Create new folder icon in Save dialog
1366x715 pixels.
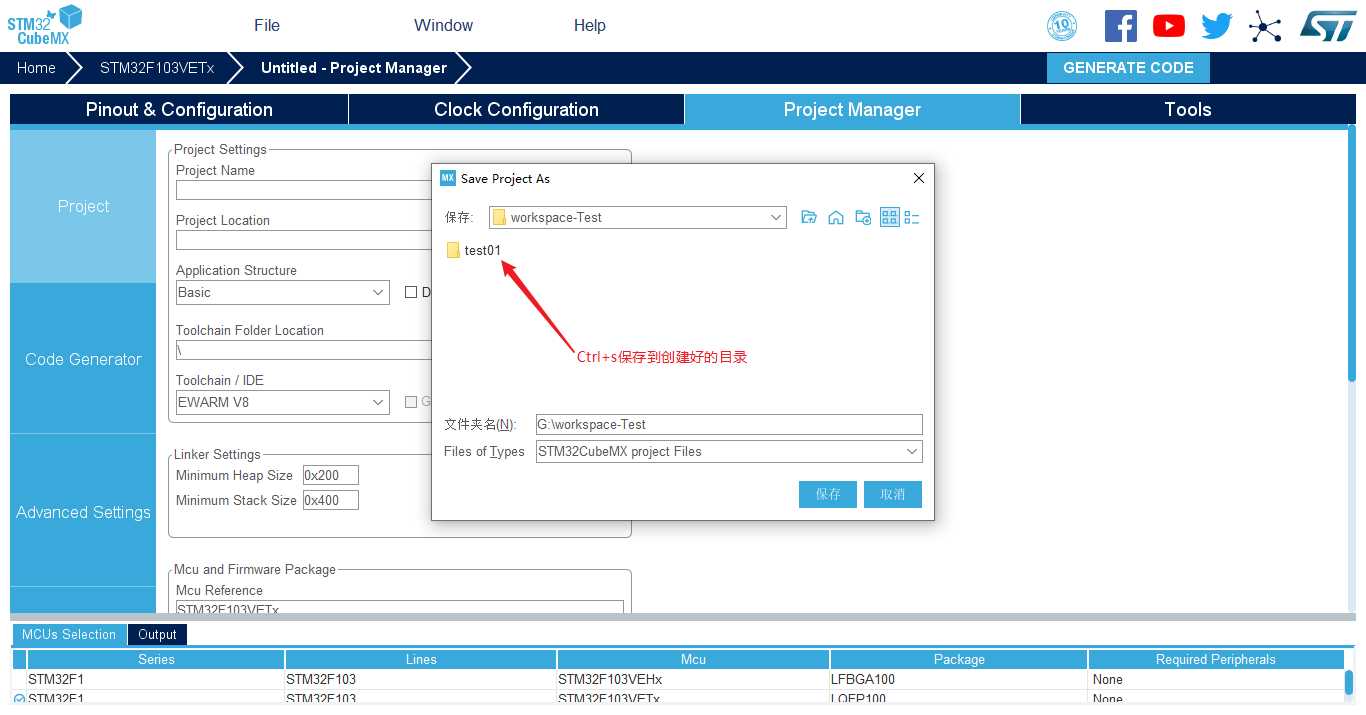(x=863, y=217)
